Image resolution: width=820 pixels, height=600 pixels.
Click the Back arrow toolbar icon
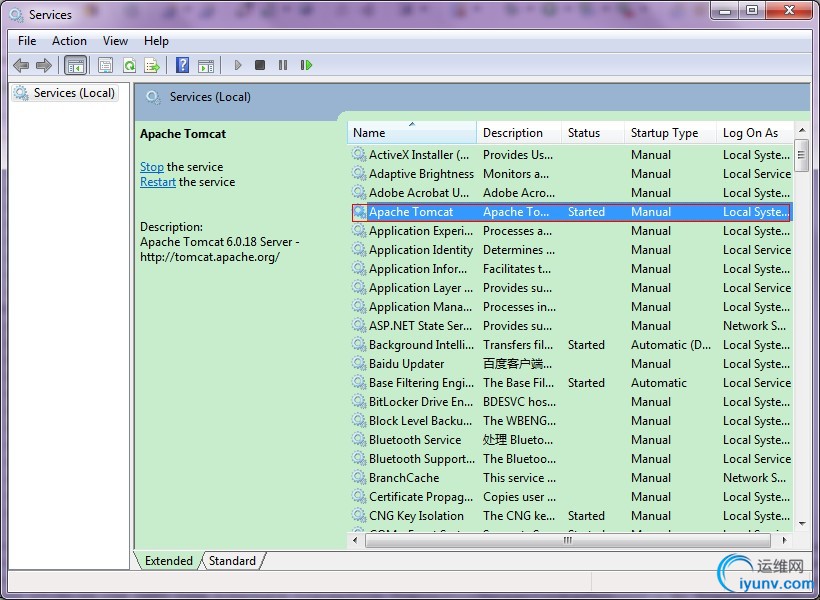tap(21, 65)
